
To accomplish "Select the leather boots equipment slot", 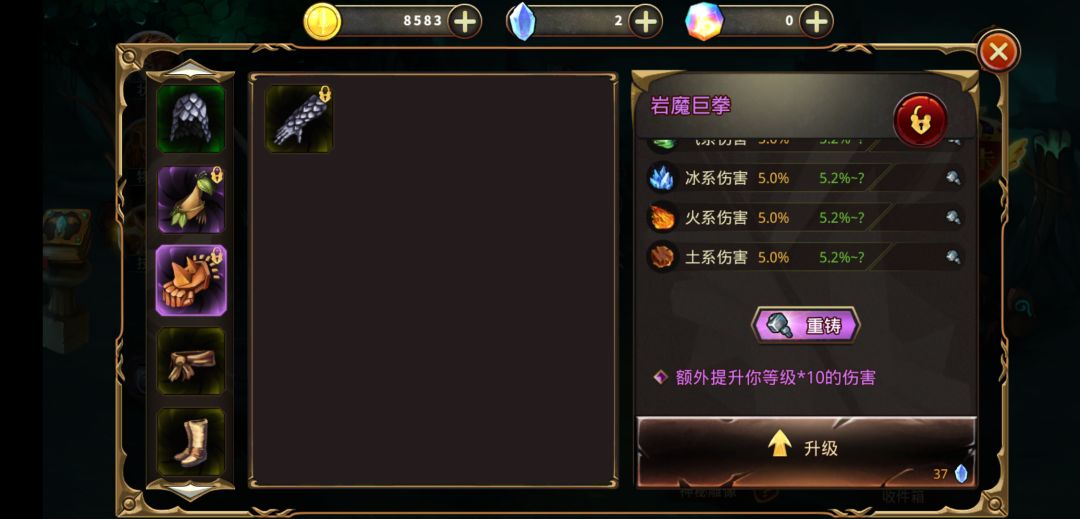I will click(x=191, y=442).
